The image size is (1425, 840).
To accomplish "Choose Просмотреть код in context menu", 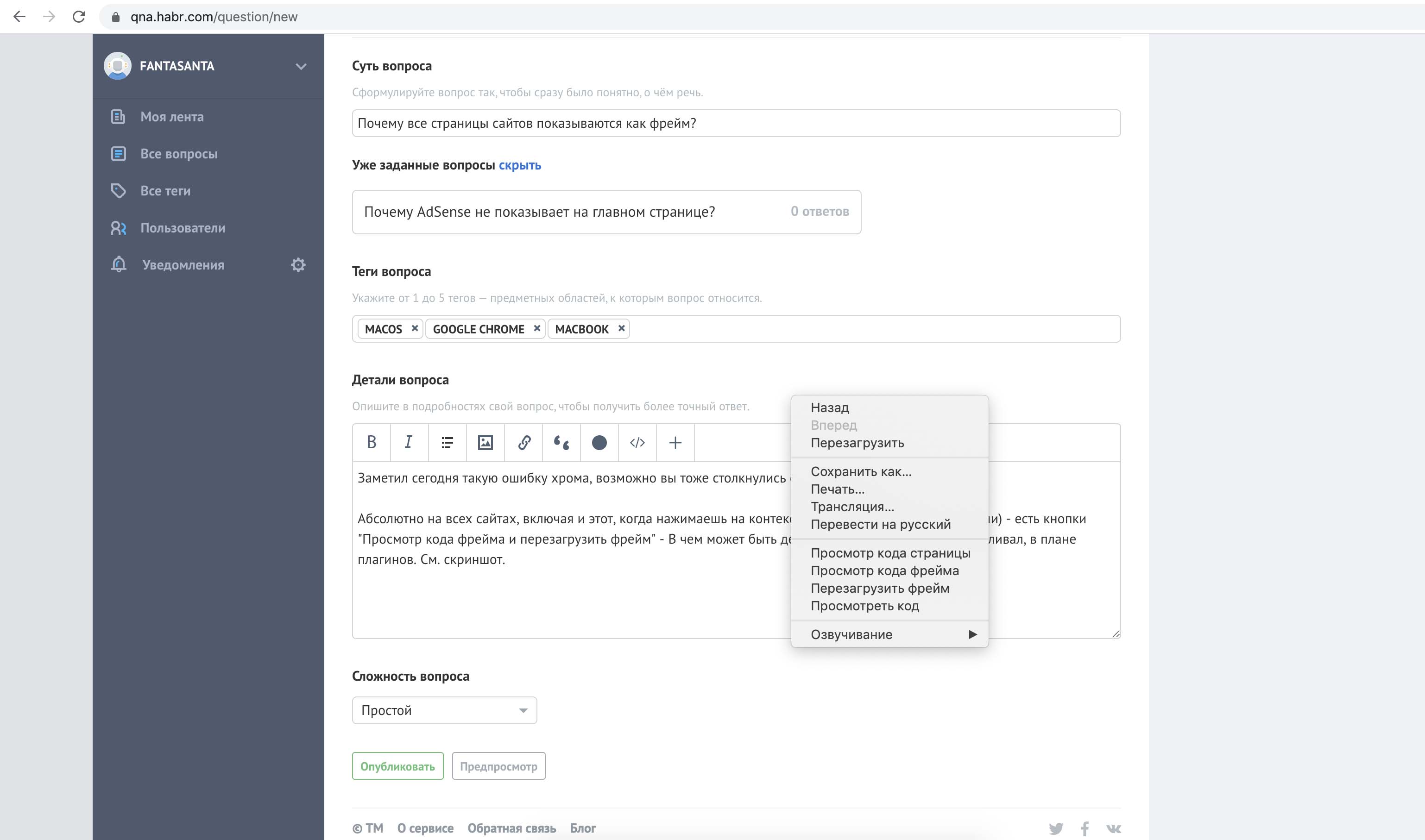I will pyautogui.click(x=889, y=606).
